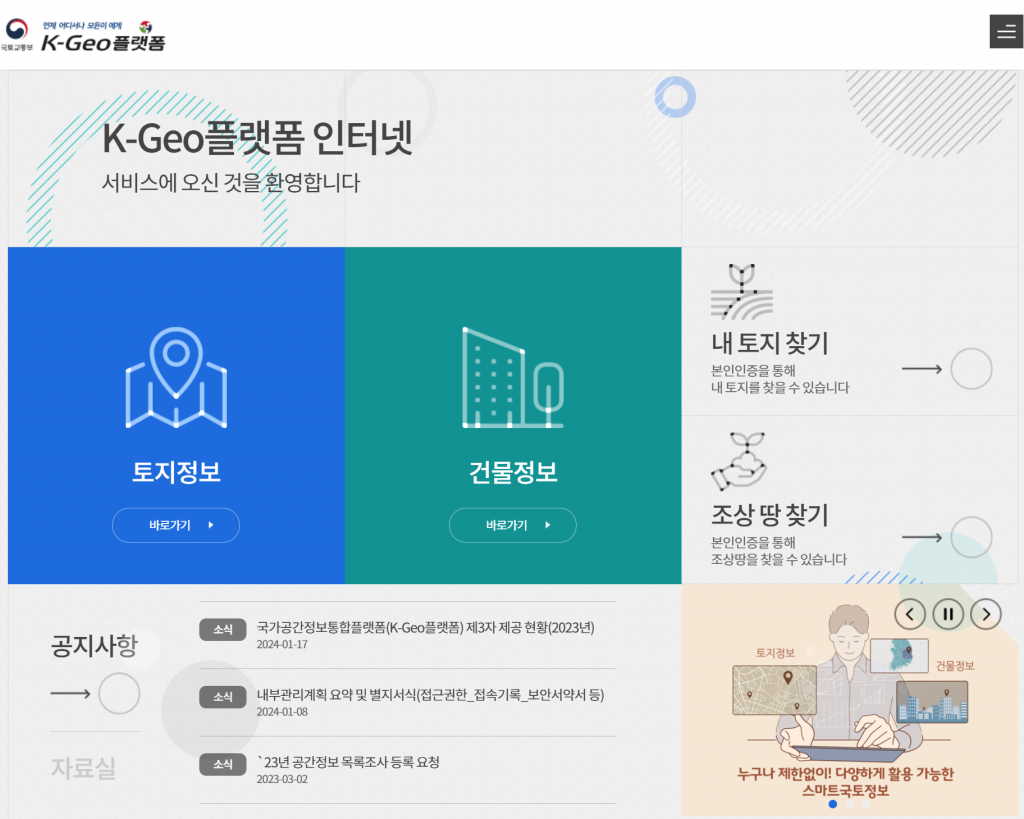This screenshot has width=1024, height=819.
Task: Go to previous banner slide
Action: point(910,614)
